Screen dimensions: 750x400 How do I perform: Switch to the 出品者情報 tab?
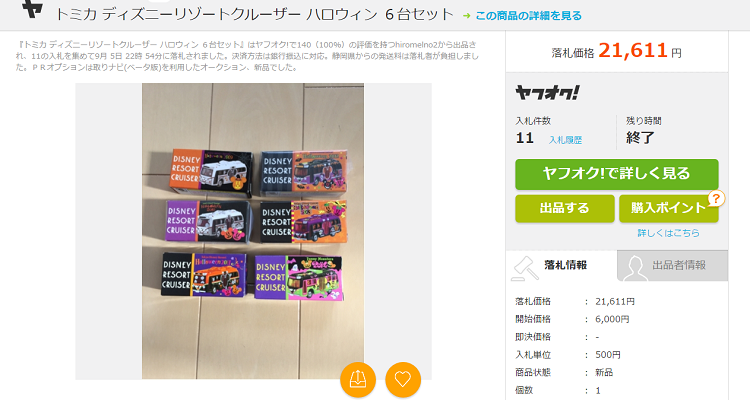673,266
